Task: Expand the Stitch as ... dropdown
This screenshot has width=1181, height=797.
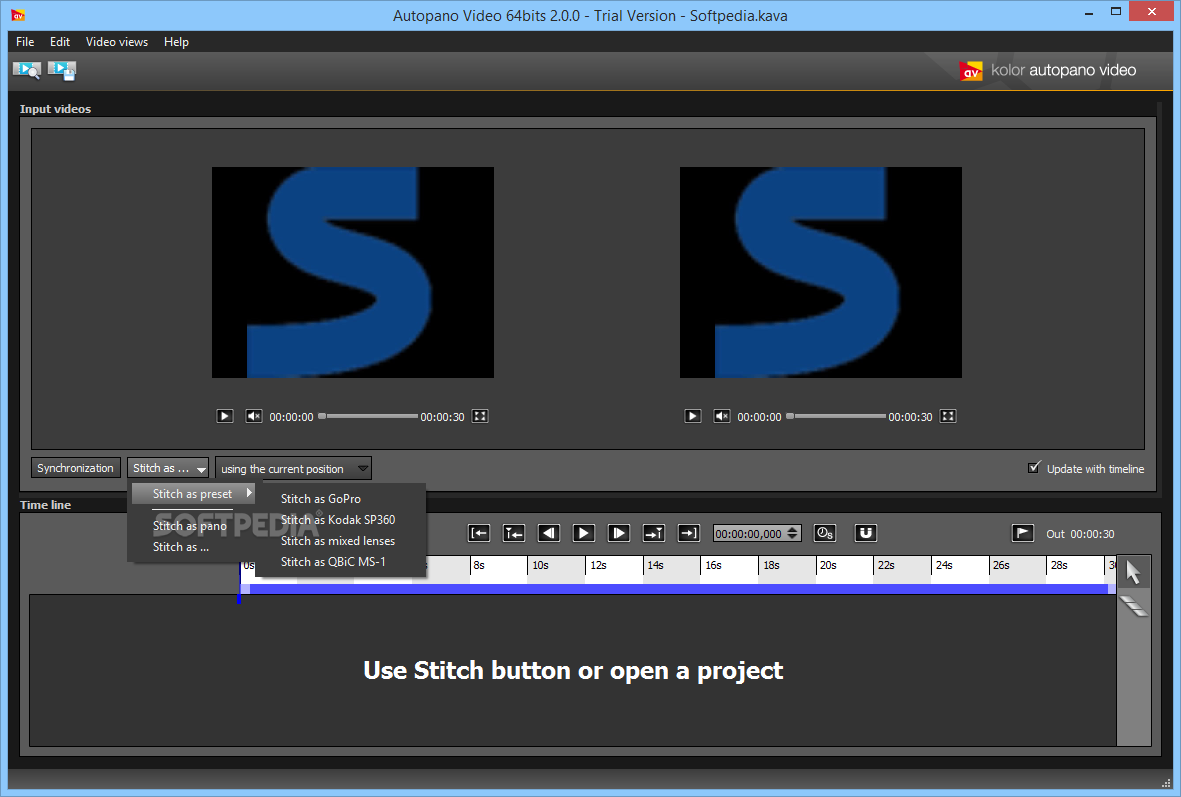Action: pyautogui.click(x=168, y=468)
